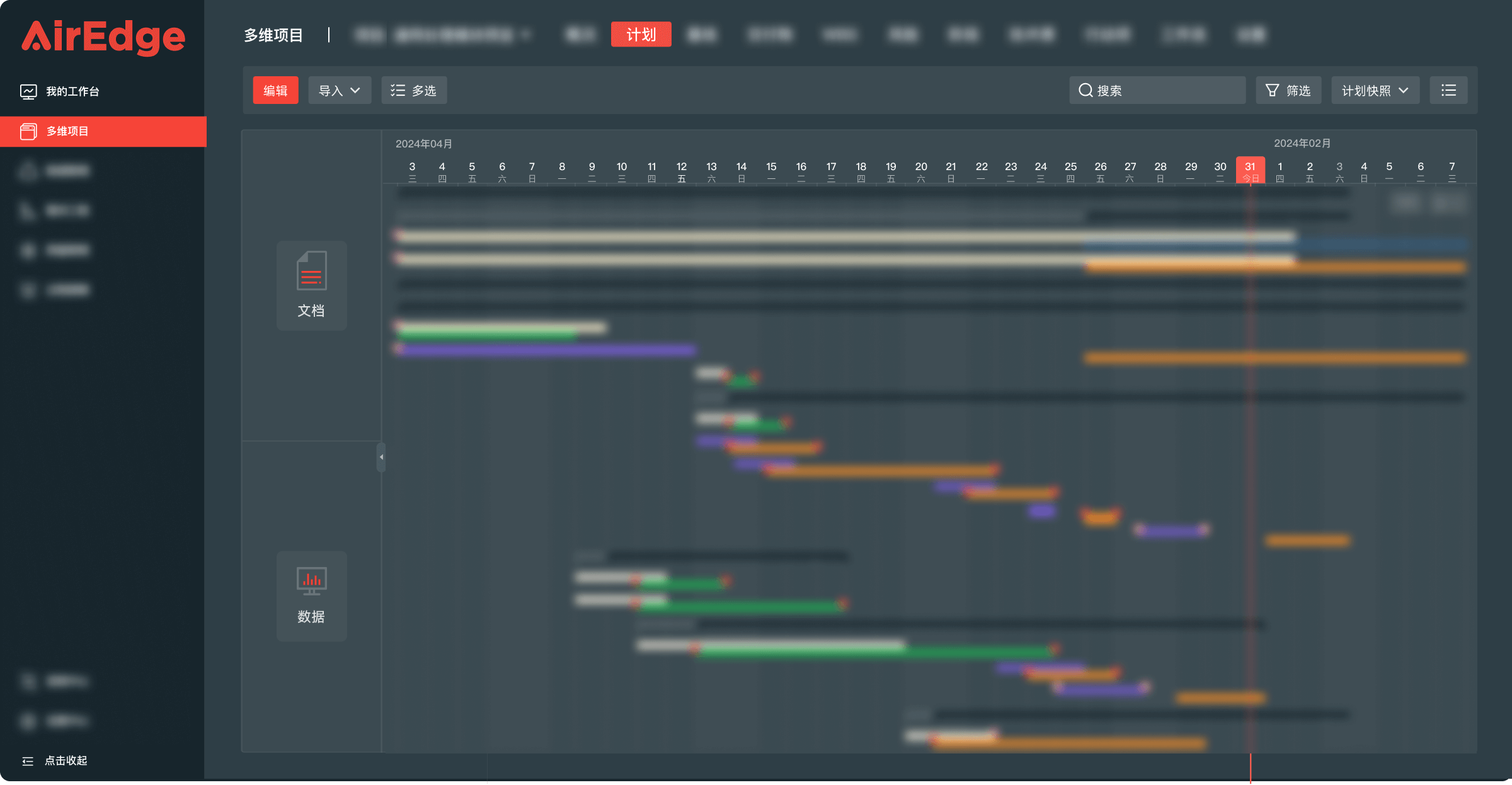Screen dimensions: 1512x785
Task: Enable 多选 mode
Action: 414,91
